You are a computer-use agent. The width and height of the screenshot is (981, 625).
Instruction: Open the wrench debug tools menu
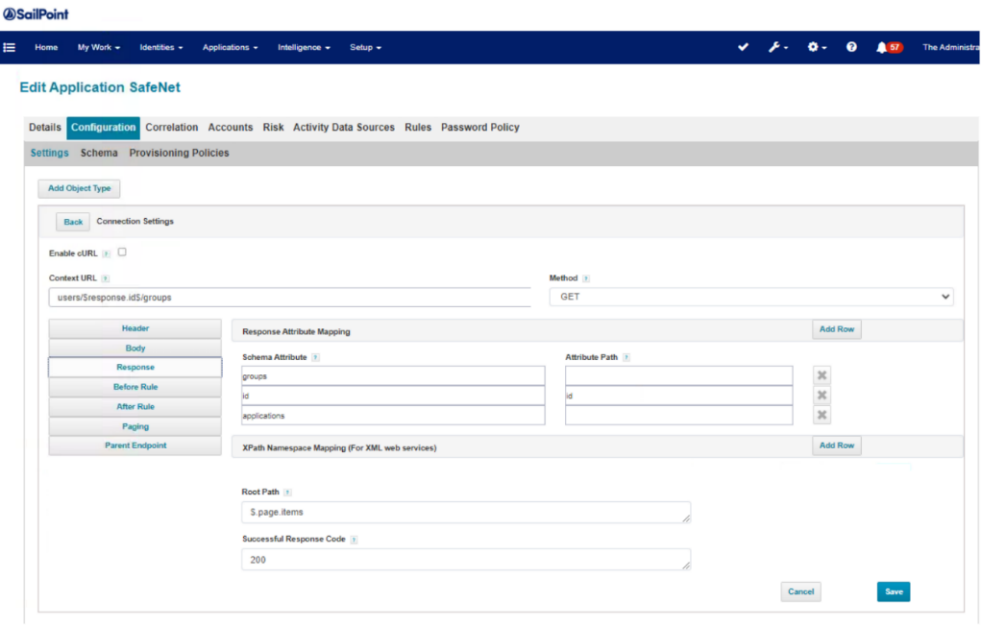point(778,47)
